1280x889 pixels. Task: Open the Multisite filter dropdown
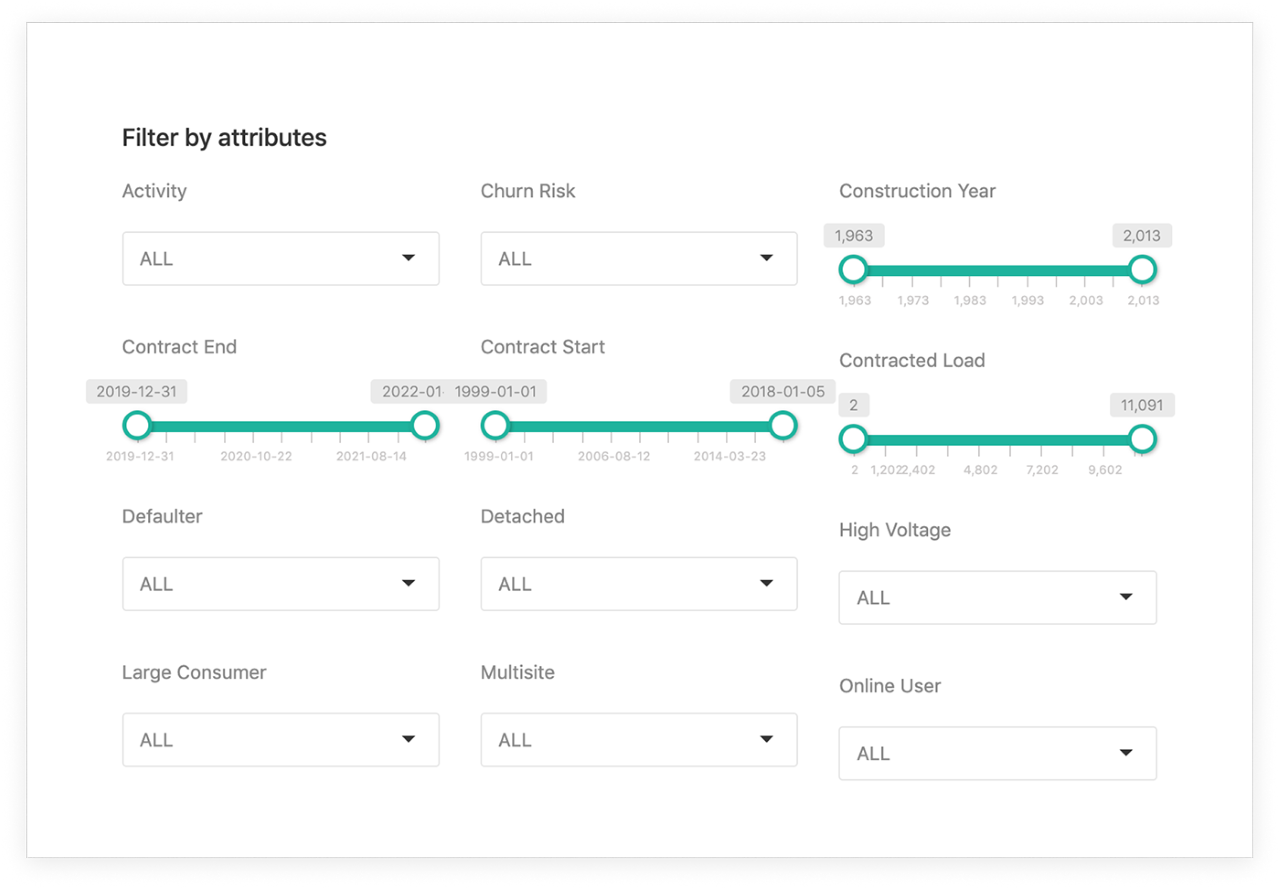[638, 740]
